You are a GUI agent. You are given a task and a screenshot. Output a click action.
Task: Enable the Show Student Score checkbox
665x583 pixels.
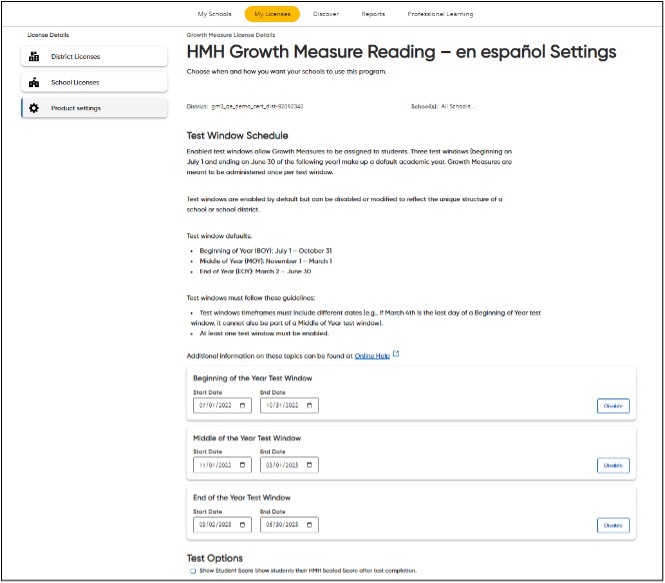tap(193, 571)
